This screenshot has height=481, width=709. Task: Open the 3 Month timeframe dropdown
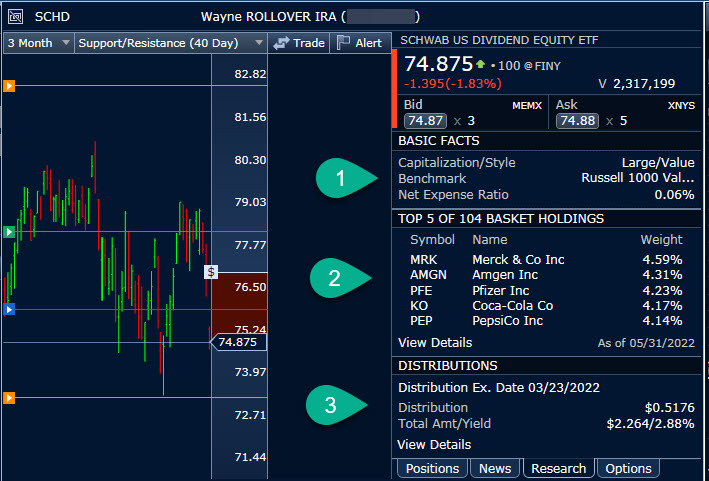click(x=39, y=43)
